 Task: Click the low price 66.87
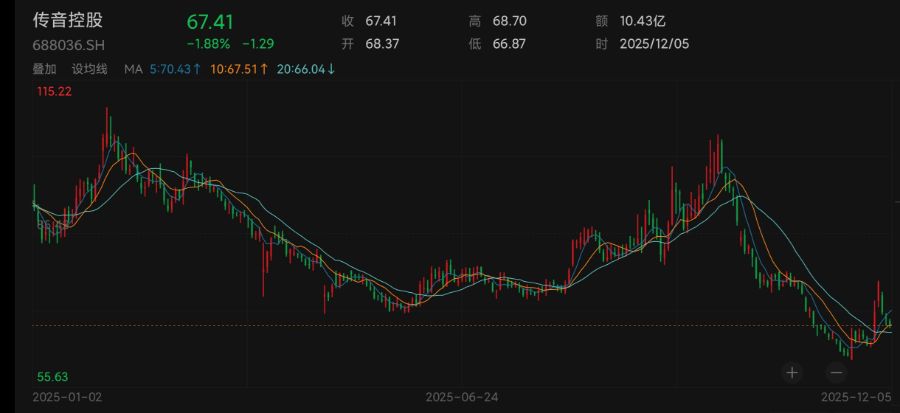click(509, 44)
